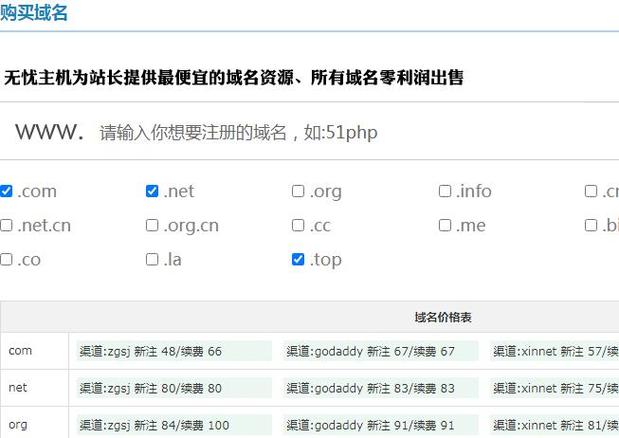Check the .bi domain checkbox at right edge

591,225
